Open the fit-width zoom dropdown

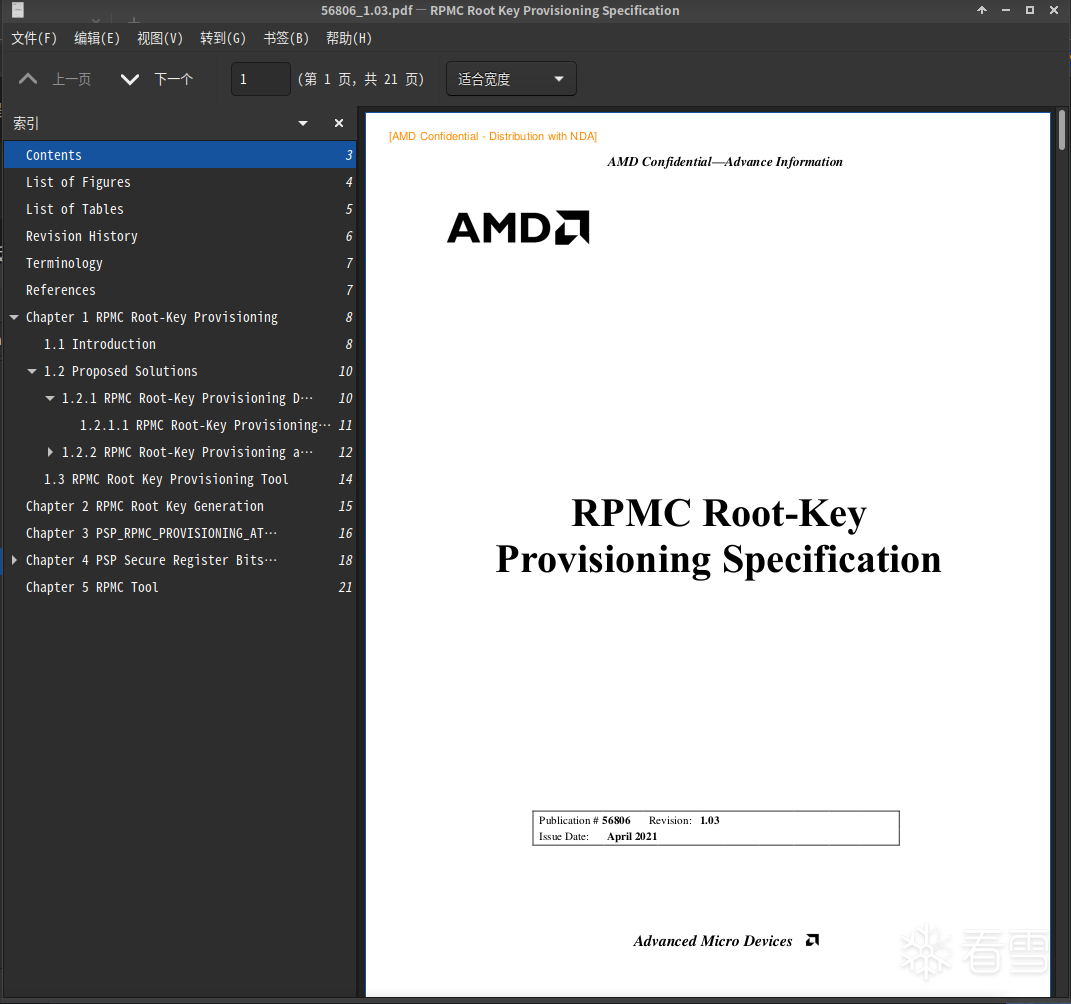click(511, 79)
